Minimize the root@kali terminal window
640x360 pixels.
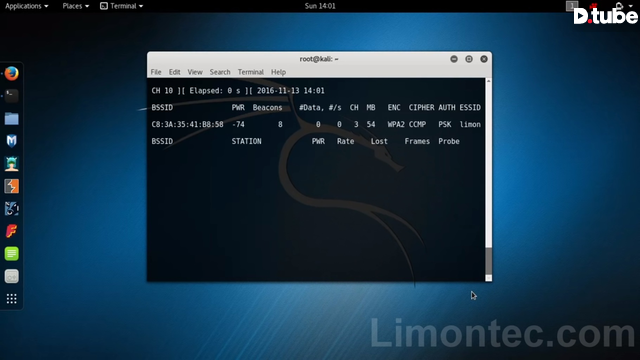click(x=454, y=59)
